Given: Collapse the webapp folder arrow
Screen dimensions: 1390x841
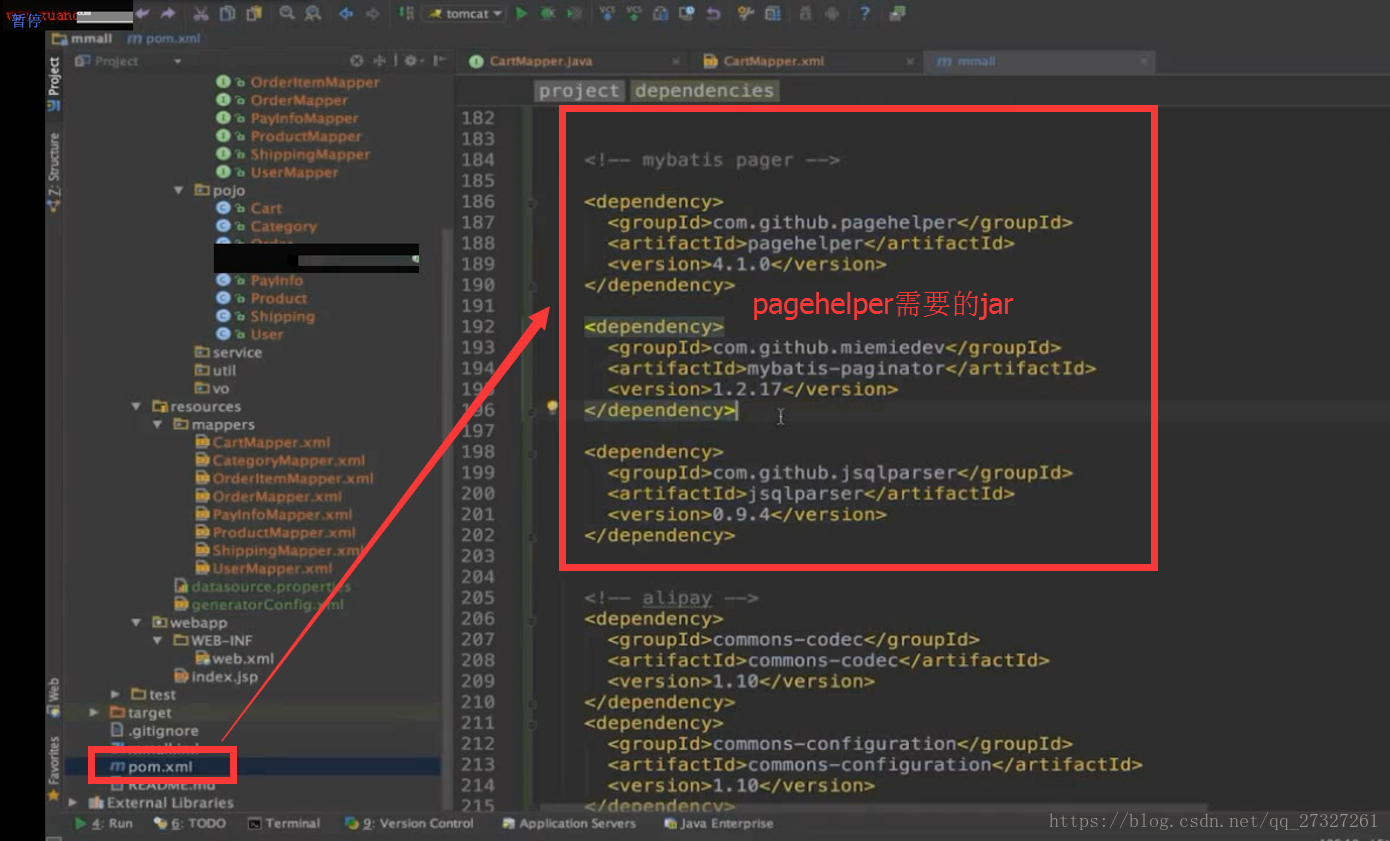Looking at the screenshot, I should click(137, 622).
